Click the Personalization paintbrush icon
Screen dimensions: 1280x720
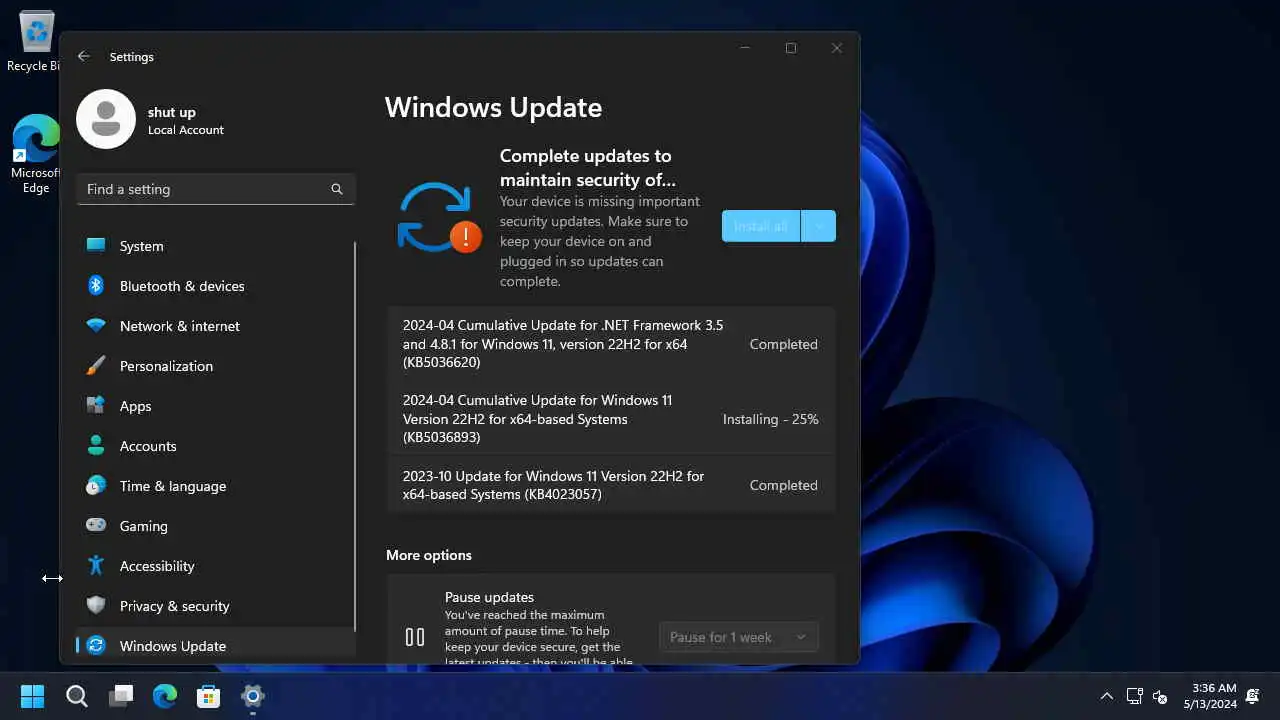click(96, 365)
